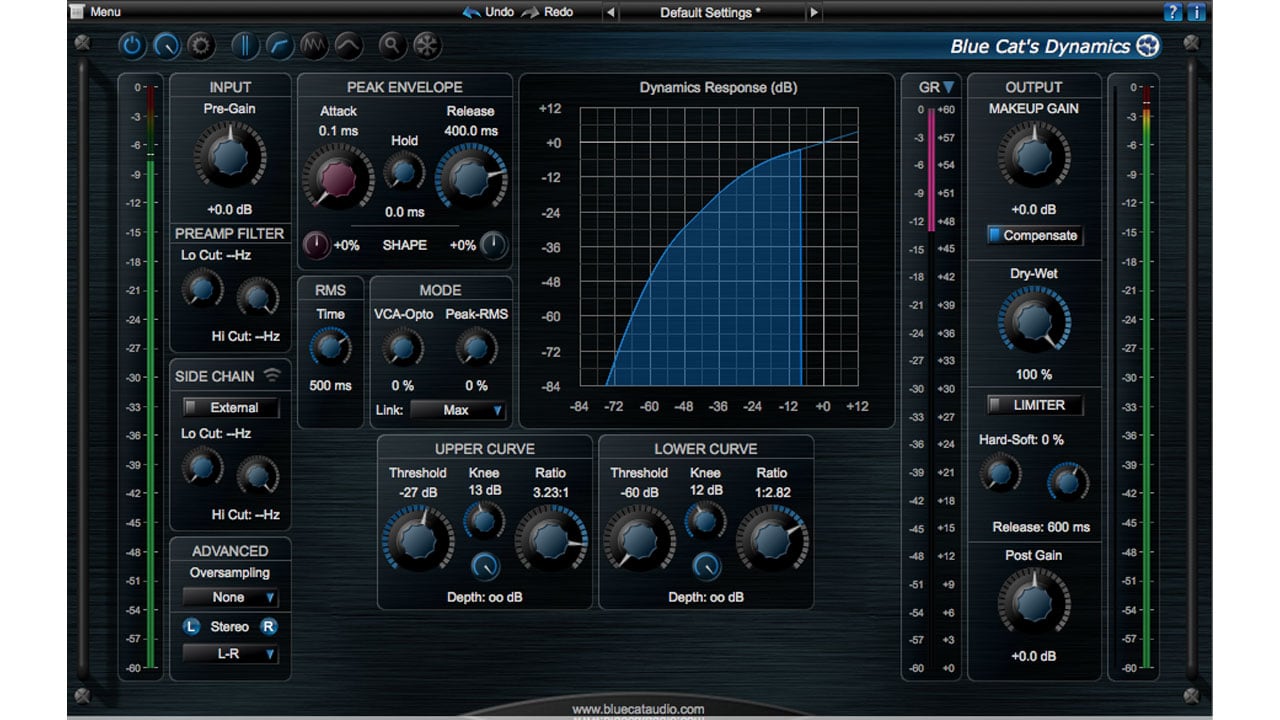Open the www.bluecataudio.com link
1280x720 pixels.
pos(638,709)
